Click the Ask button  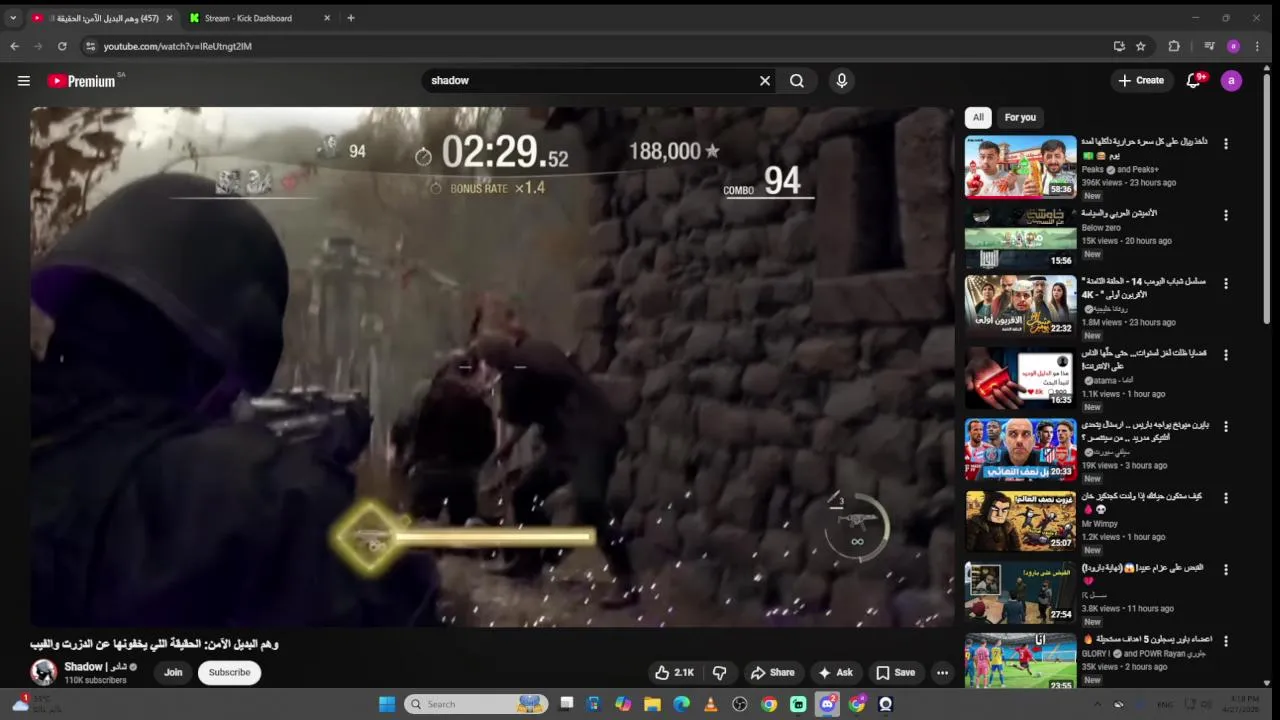[835, 673]
